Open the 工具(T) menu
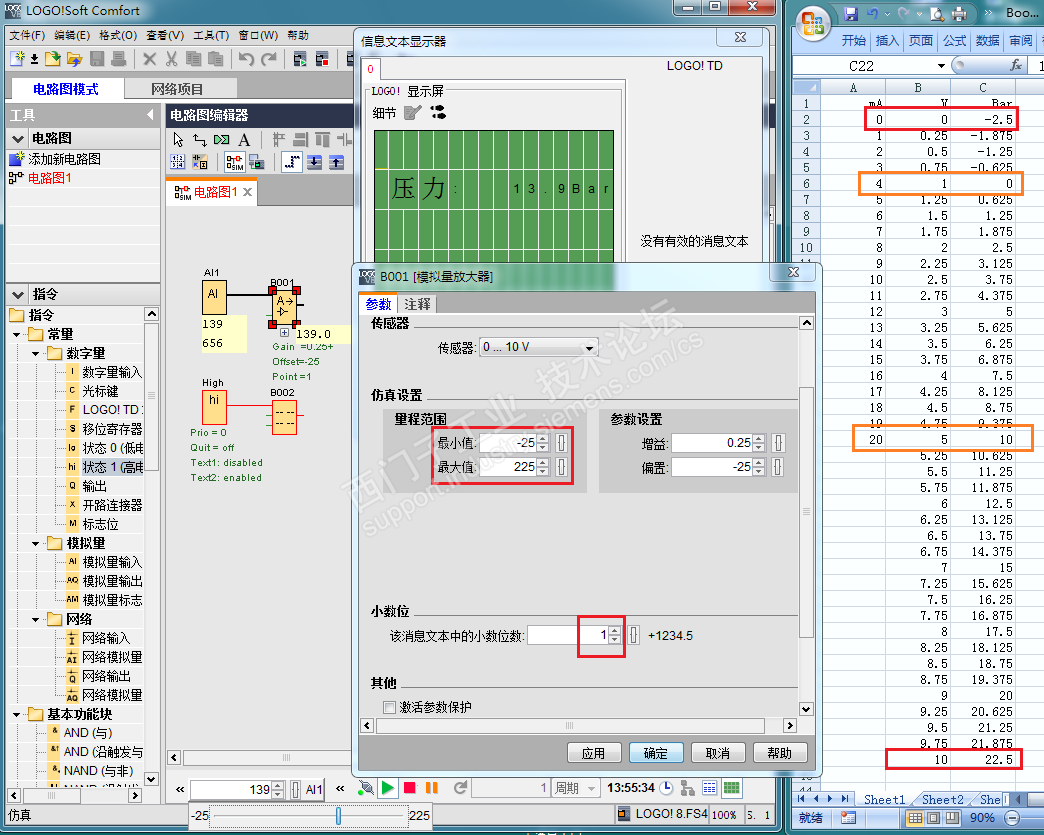This screenshot has width=1044, height=835. 211,35
